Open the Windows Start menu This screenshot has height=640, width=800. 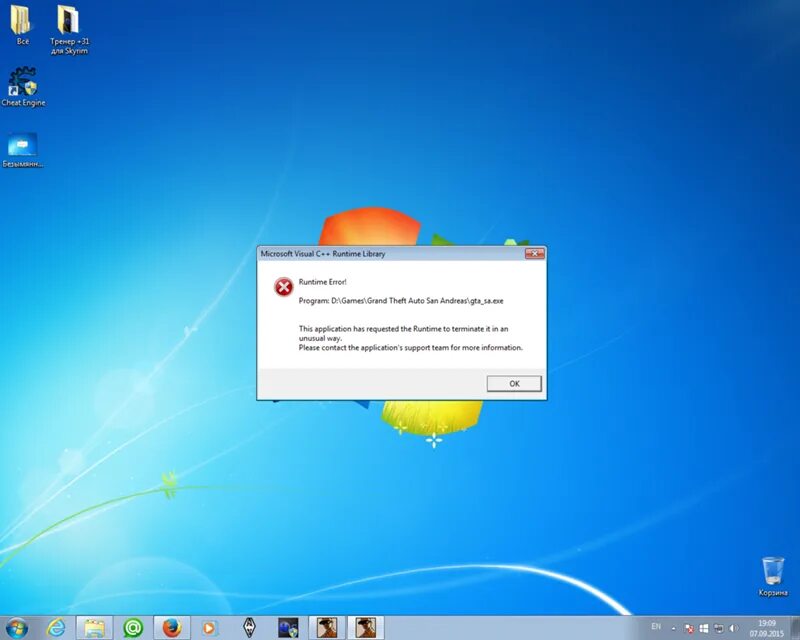(17, 628)
